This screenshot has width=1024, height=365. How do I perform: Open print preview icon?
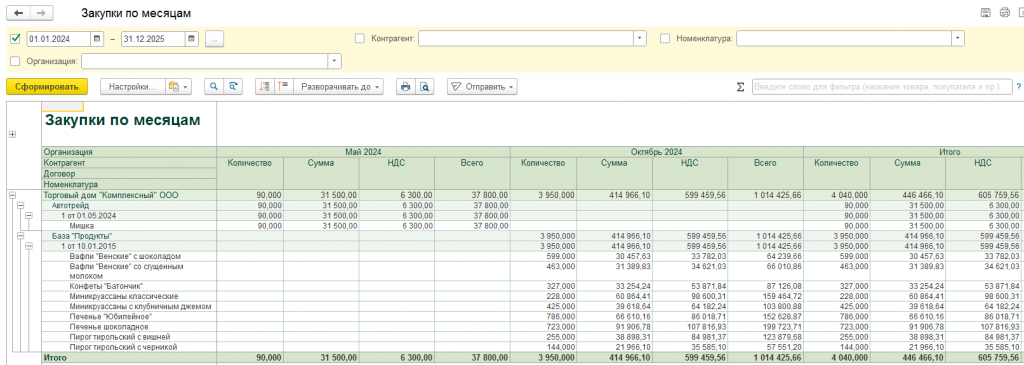pyautogui.click(x=424, y=87)
